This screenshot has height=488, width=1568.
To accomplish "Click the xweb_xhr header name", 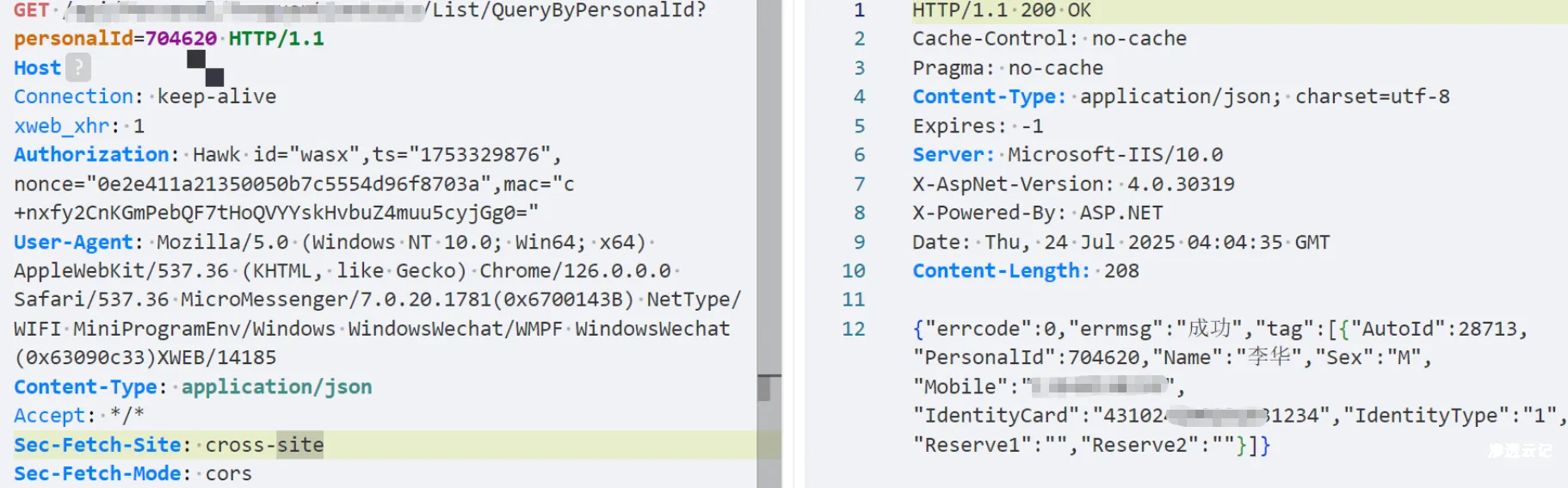I will click(61, 126).
